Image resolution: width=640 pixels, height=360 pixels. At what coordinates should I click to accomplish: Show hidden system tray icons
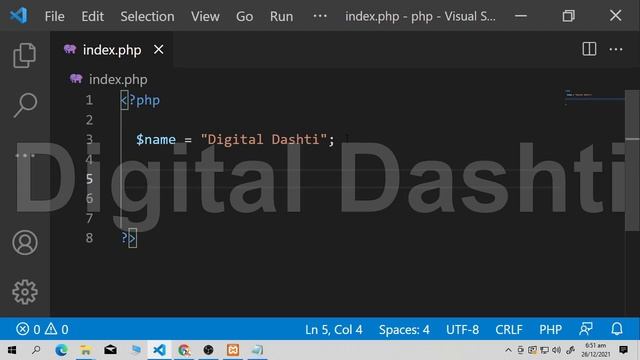coord(508,350)
